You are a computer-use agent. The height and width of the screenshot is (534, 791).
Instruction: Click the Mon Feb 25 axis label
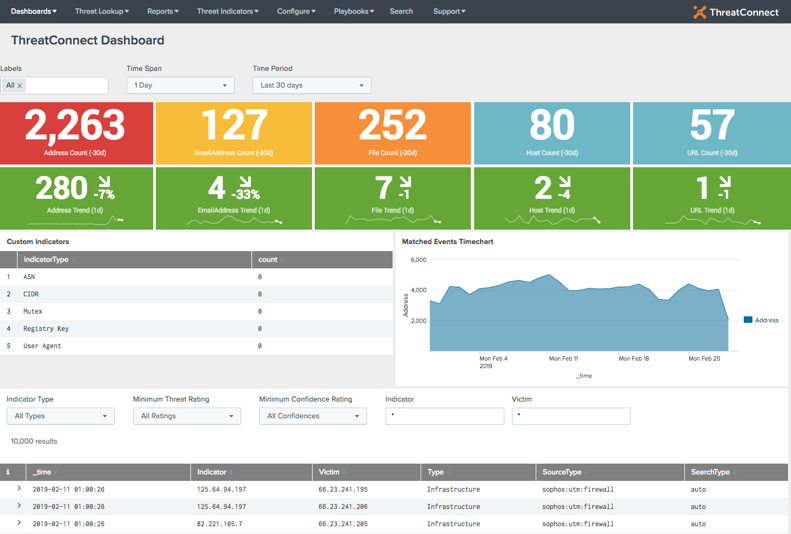(704, 359)
